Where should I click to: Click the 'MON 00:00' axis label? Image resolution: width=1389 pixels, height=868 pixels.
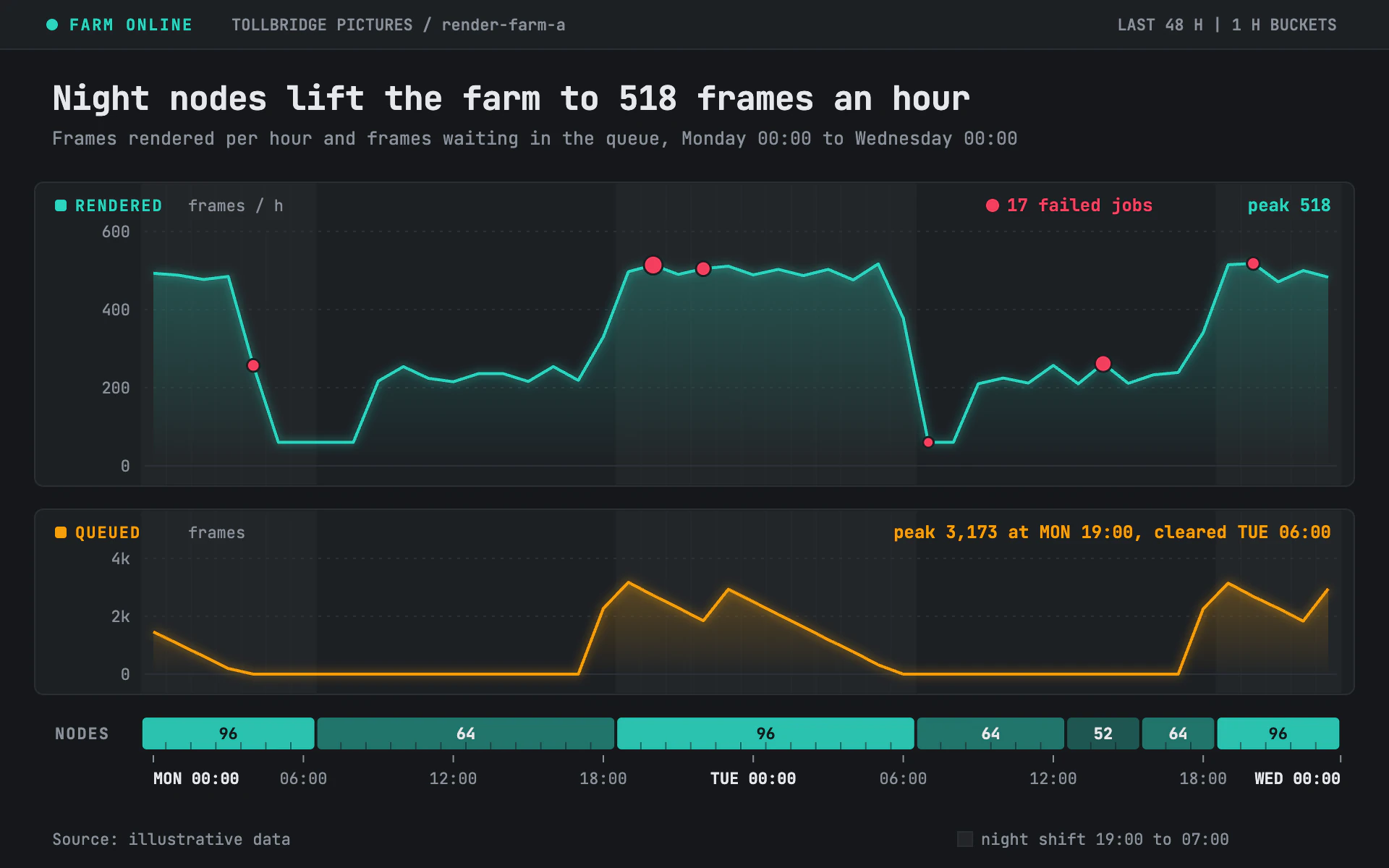[x=196, y=778]
